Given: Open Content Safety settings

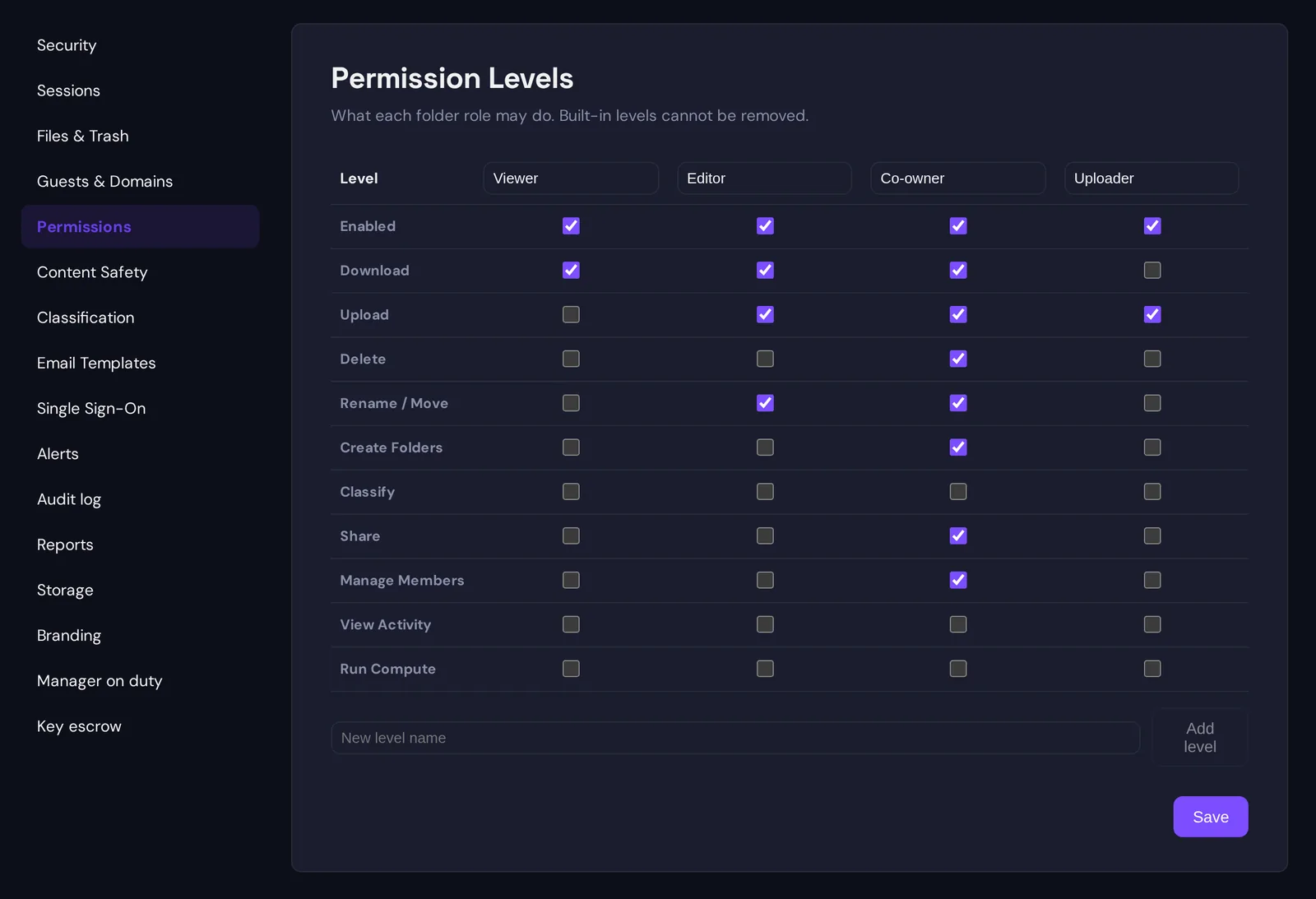Looking at the screenshot, I should point(140,272).
